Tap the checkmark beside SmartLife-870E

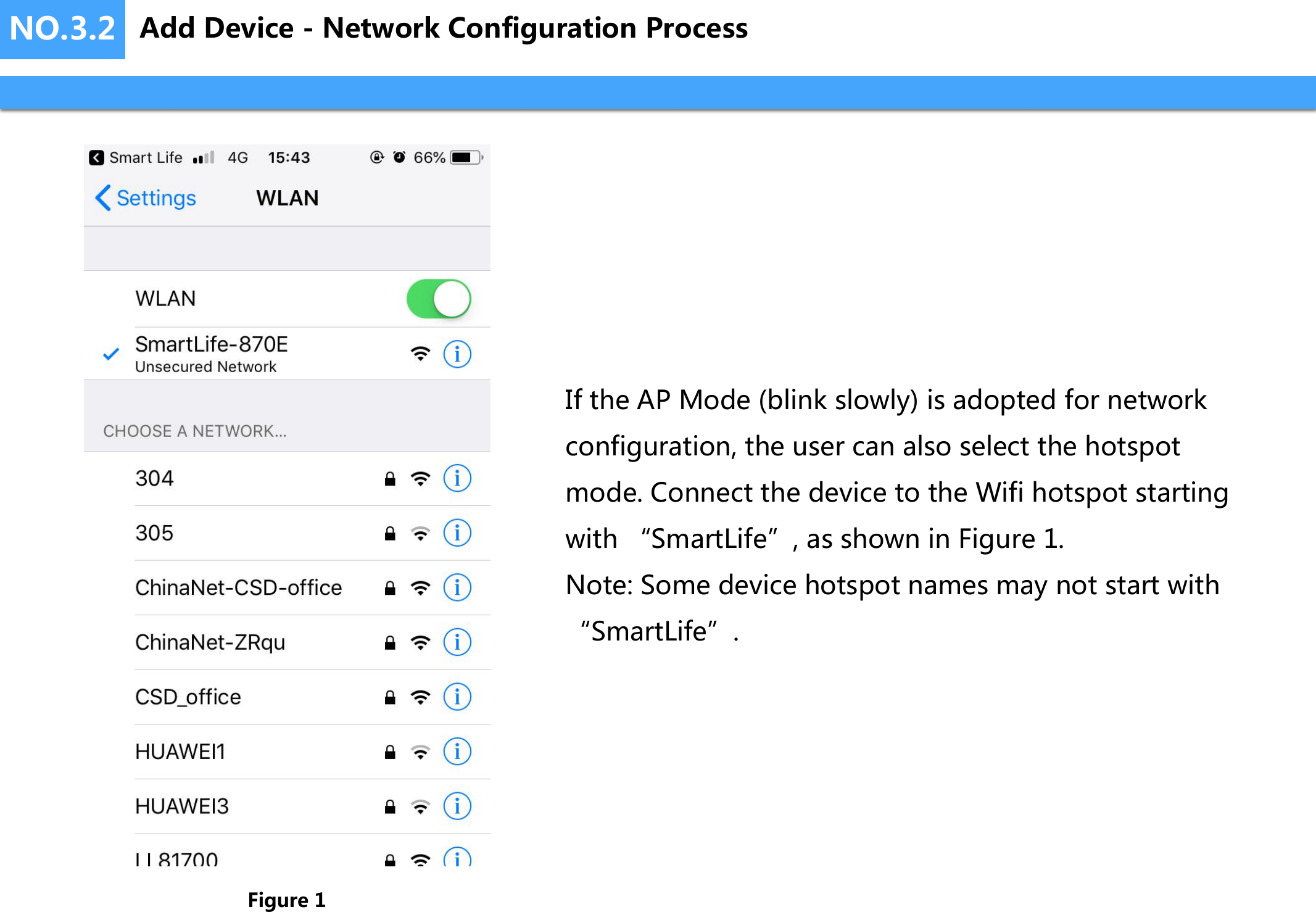click(x=110, y=354)
